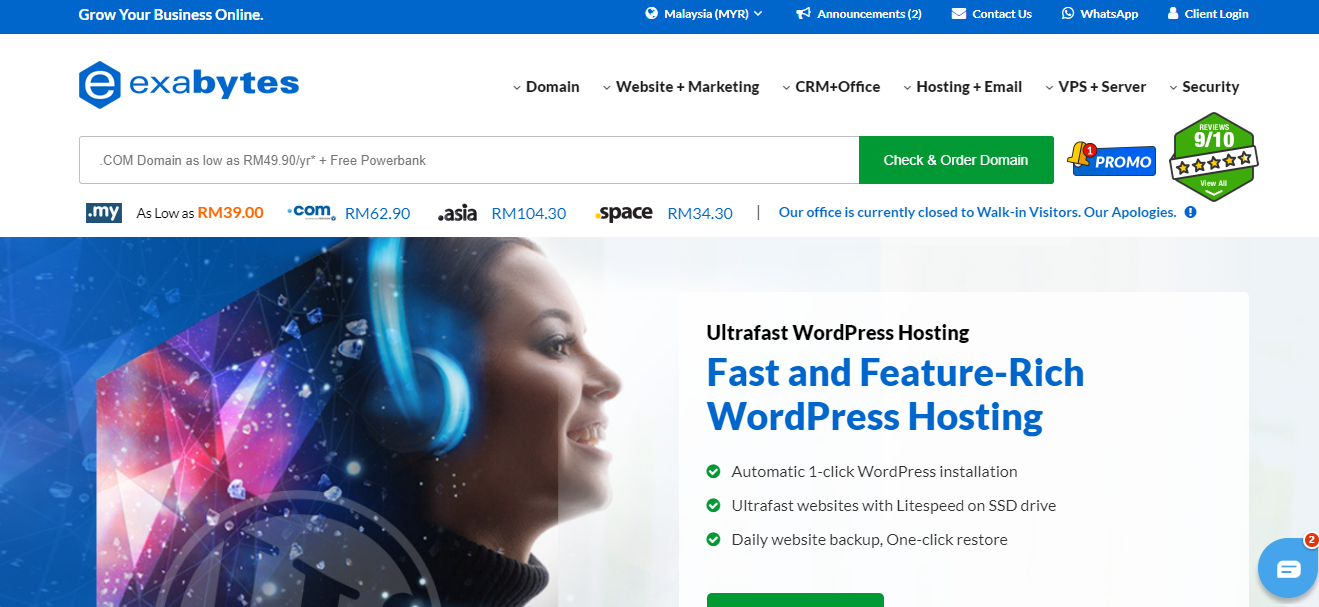Click Automatic 1-click WordPress installation text
The height and width of the screenshot is (607, 1319).
point(874,471)
